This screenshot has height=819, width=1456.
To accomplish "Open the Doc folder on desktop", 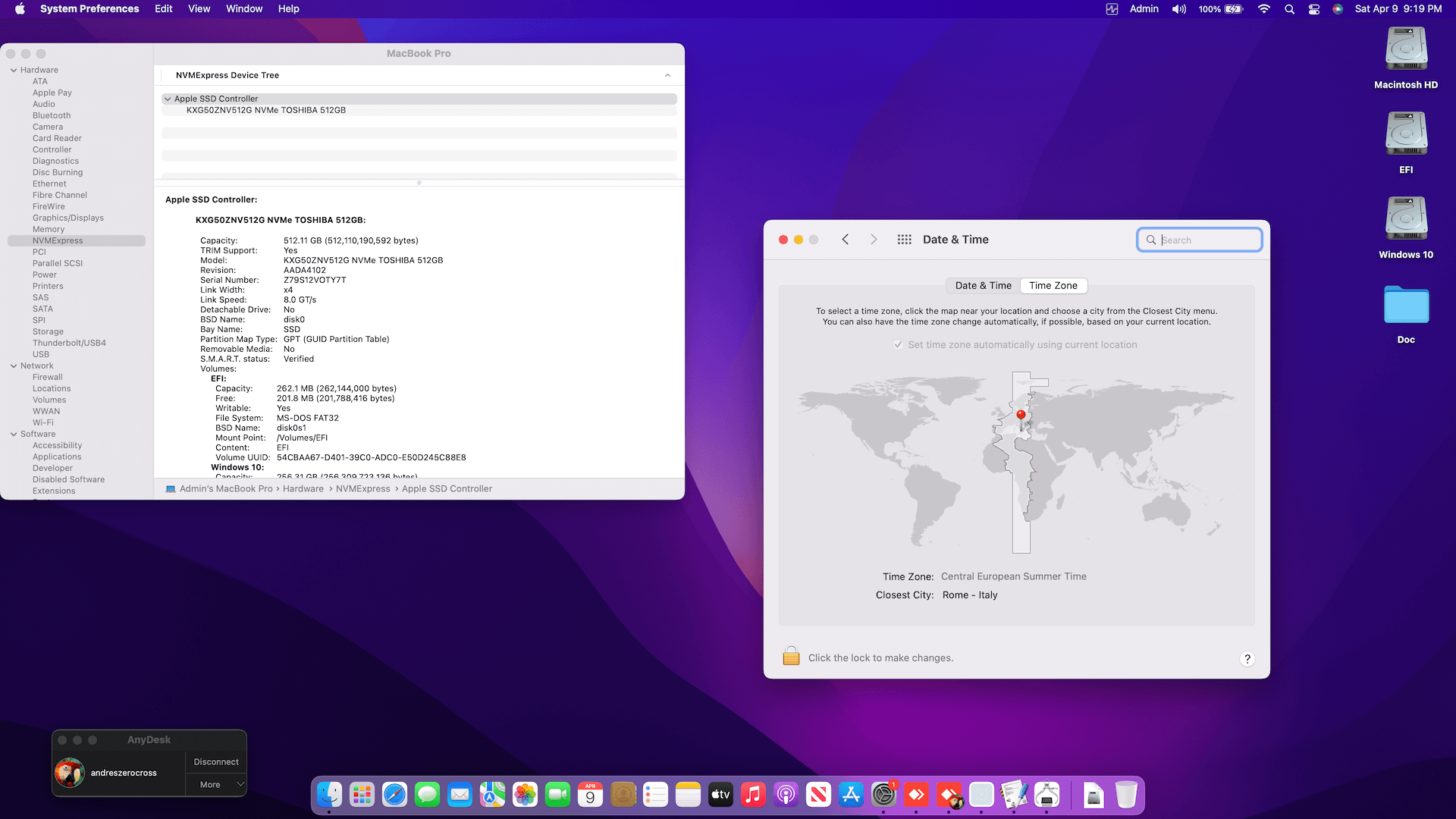I will (1406, 306).
